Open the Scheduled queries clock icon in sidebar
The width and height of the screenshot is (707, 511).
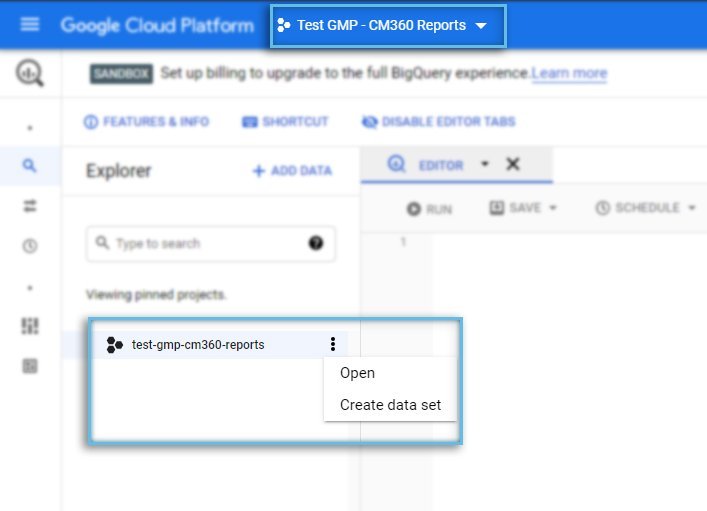[30, 246]
